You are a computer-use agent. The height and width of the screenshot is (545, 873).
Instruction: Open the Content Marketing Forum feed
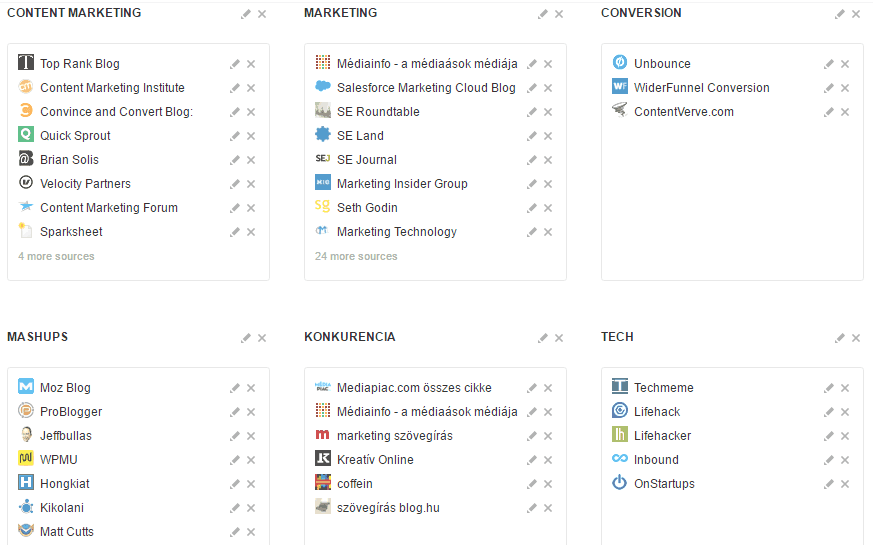109,208
